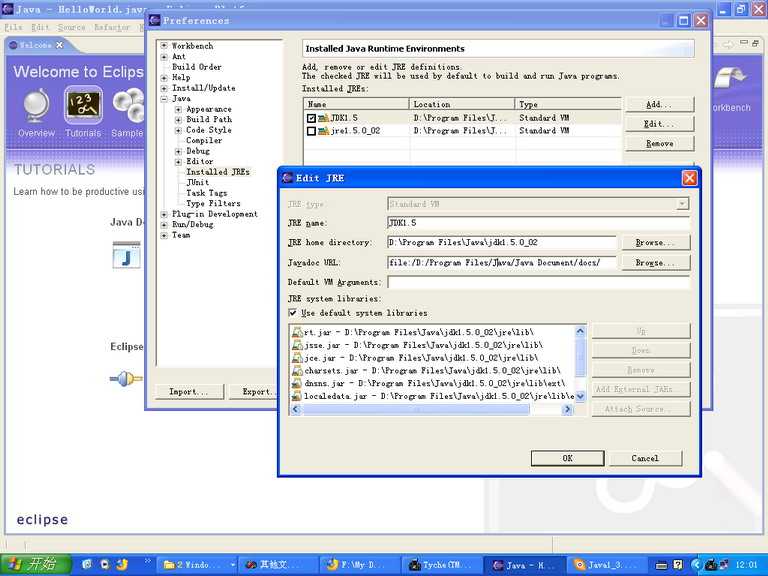Select the dnsns.jar library entry
This screenshot has width=768, height=576.
[x=429, y=383]
